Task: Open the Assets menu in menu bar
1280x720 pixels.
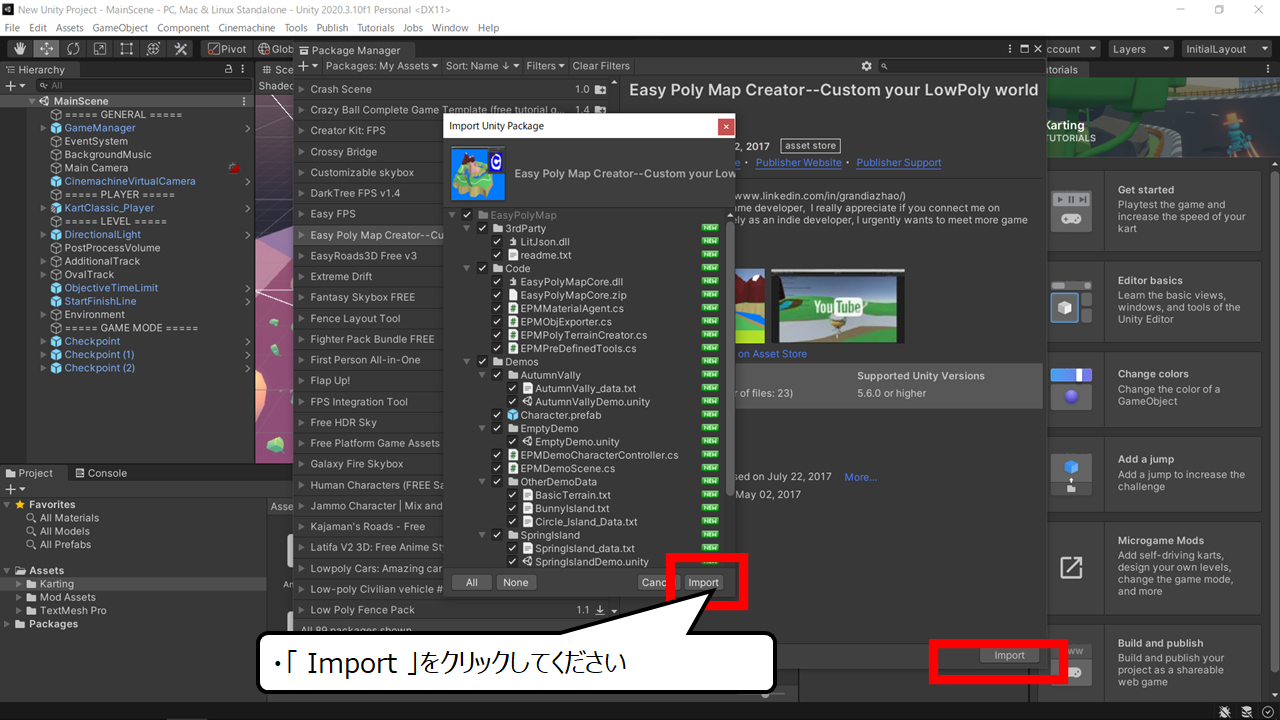Action: click(x=70, y=28)
